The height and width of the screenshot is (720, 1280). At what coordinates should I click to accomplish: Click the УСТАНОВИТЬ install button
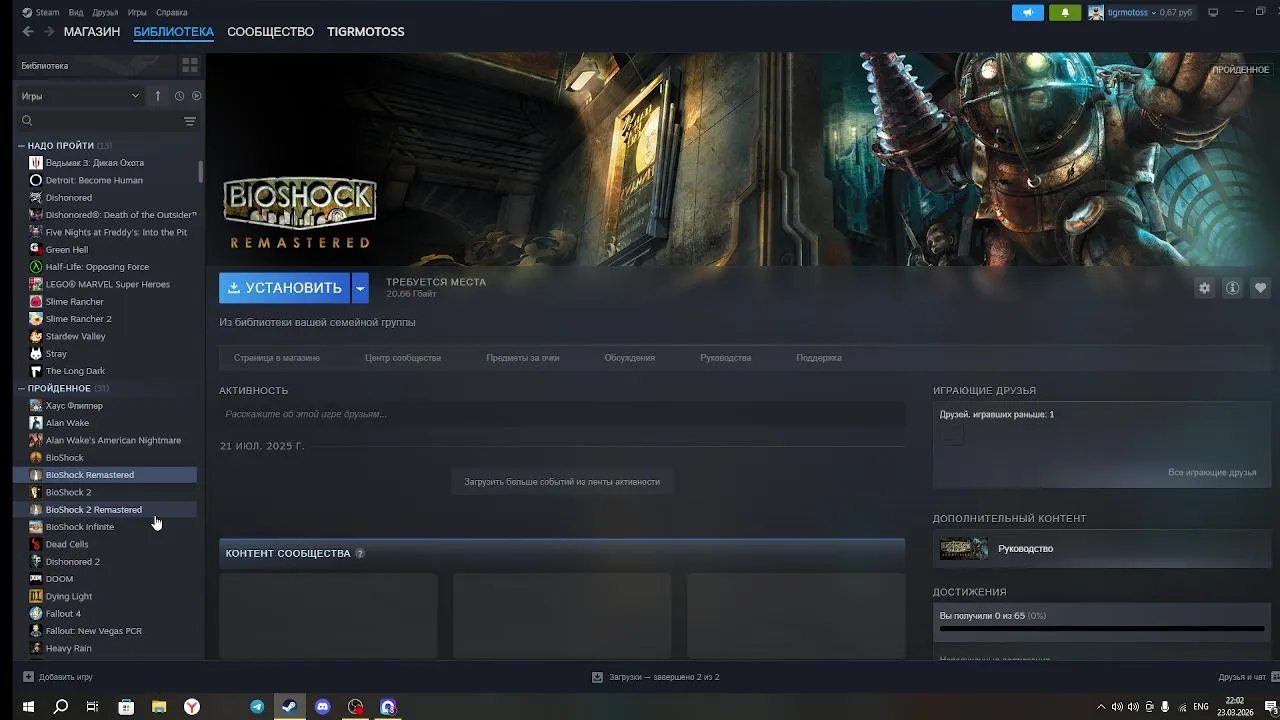point(285,288)
